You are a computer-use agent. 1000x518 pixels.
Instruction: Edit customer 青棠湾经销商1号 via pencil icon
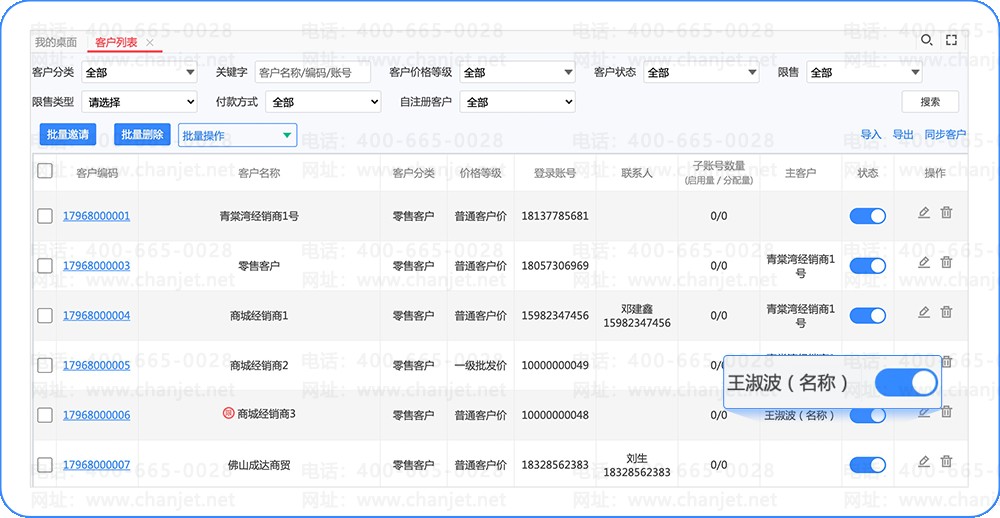(x=923, y=212)
